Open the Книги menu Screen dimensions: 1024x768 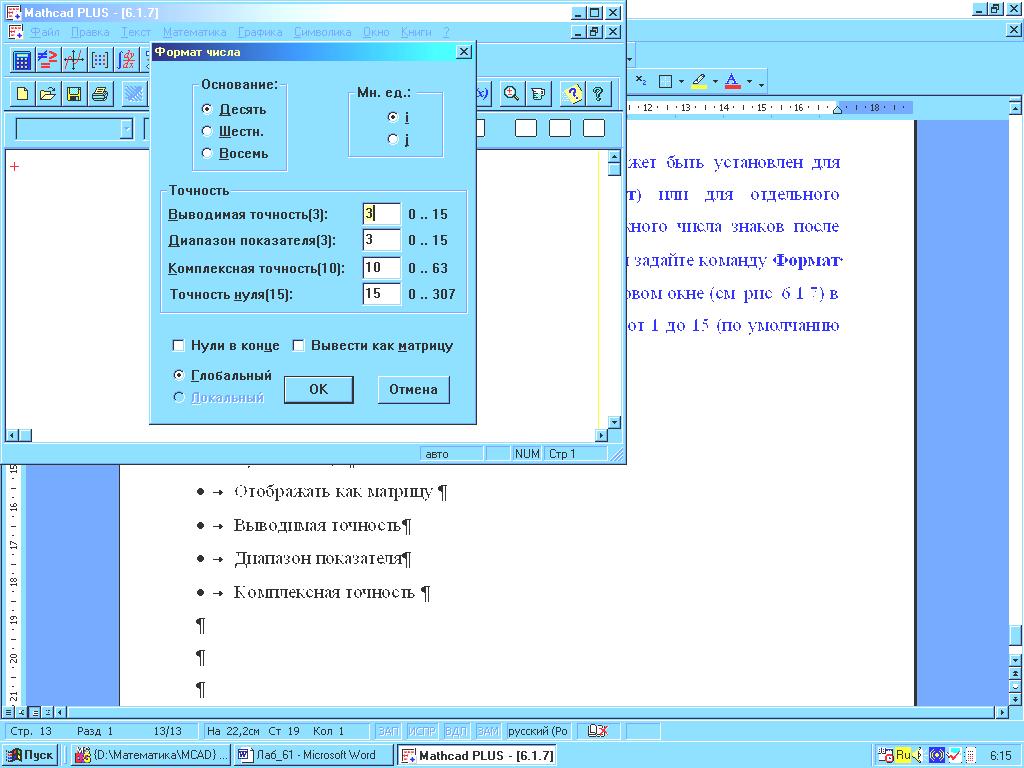click(416, 32)
